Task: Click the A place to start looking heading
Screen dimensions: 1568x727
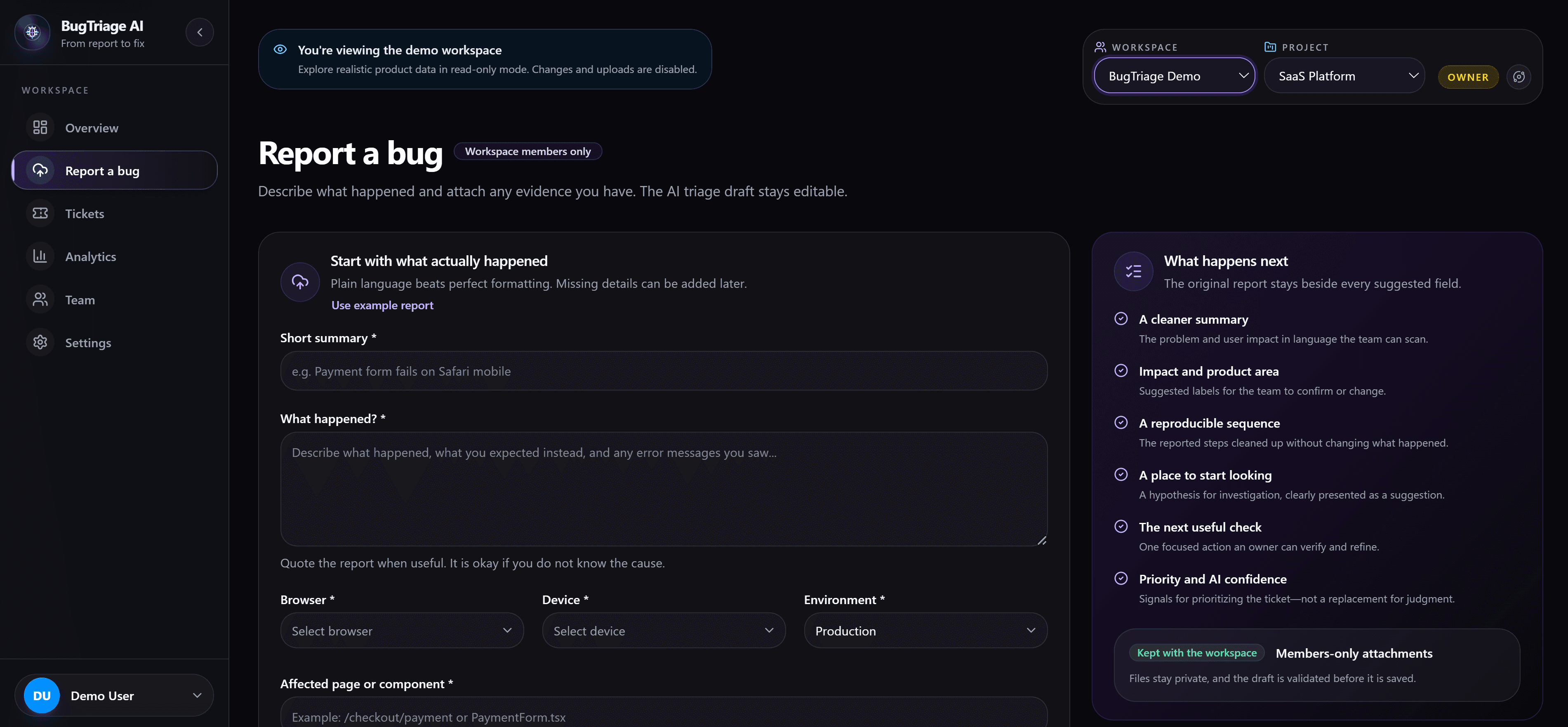Action: pos(1205,475)
